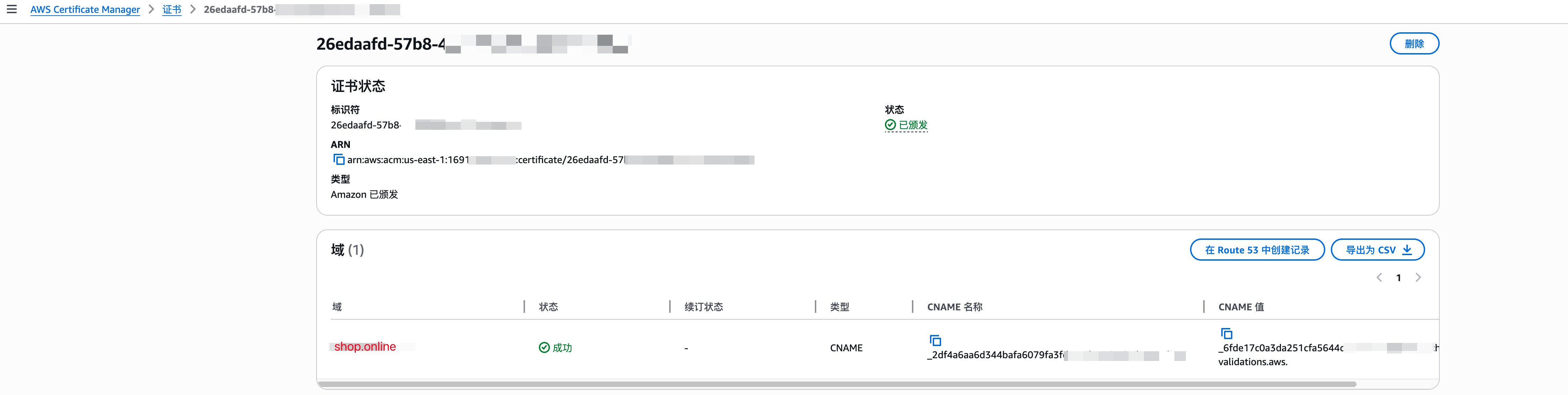Click the CNAME 名称 column header
The height and width of the screenshot is (395, 1568).
[955, 306]
